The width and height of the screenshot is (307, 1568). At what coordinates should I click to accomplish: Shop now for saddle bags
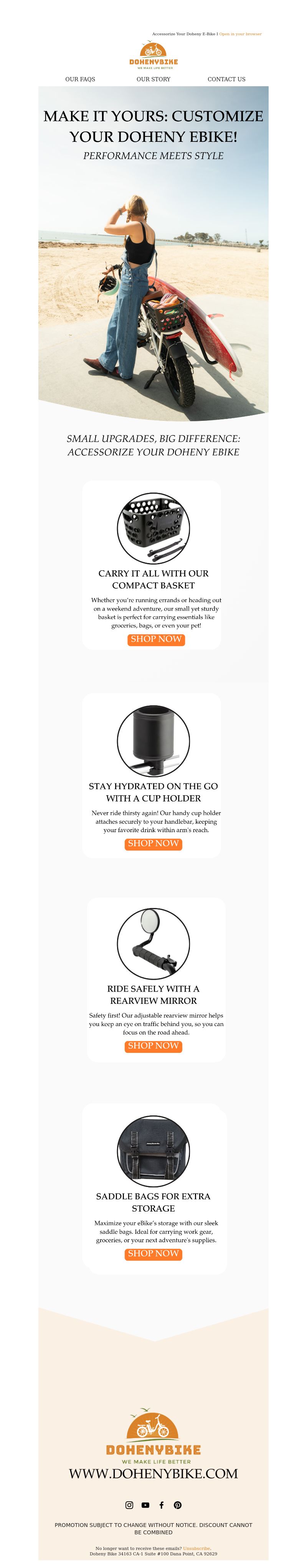[153, 1253]
